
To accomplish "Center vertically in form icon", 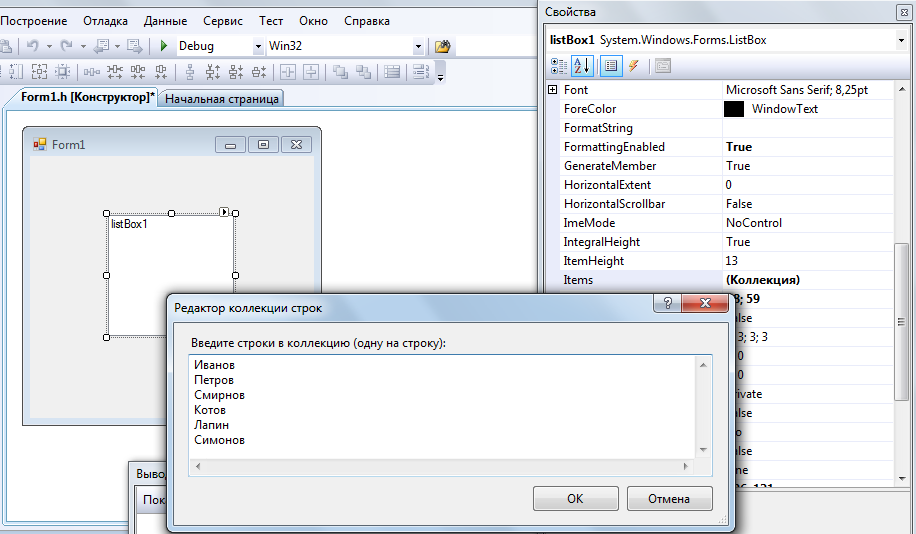I will point(311,72).
